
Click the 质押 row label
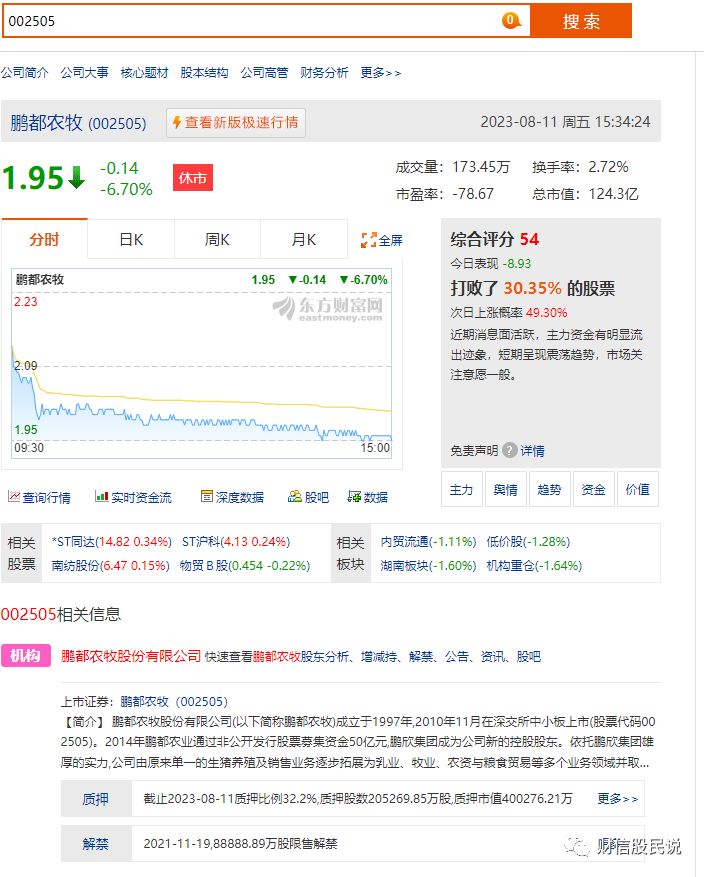pyautogui.click(x=96, y=799)
